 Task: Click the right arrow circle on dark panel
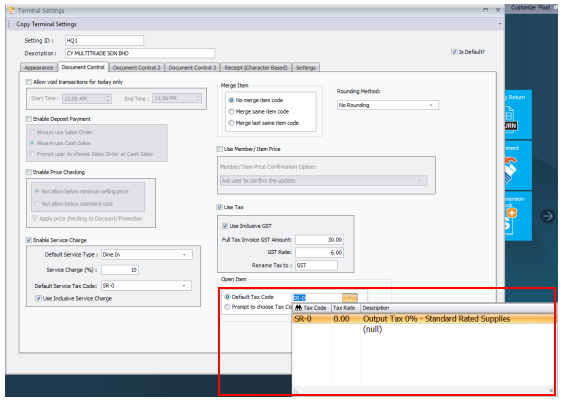tap(548, 216)
